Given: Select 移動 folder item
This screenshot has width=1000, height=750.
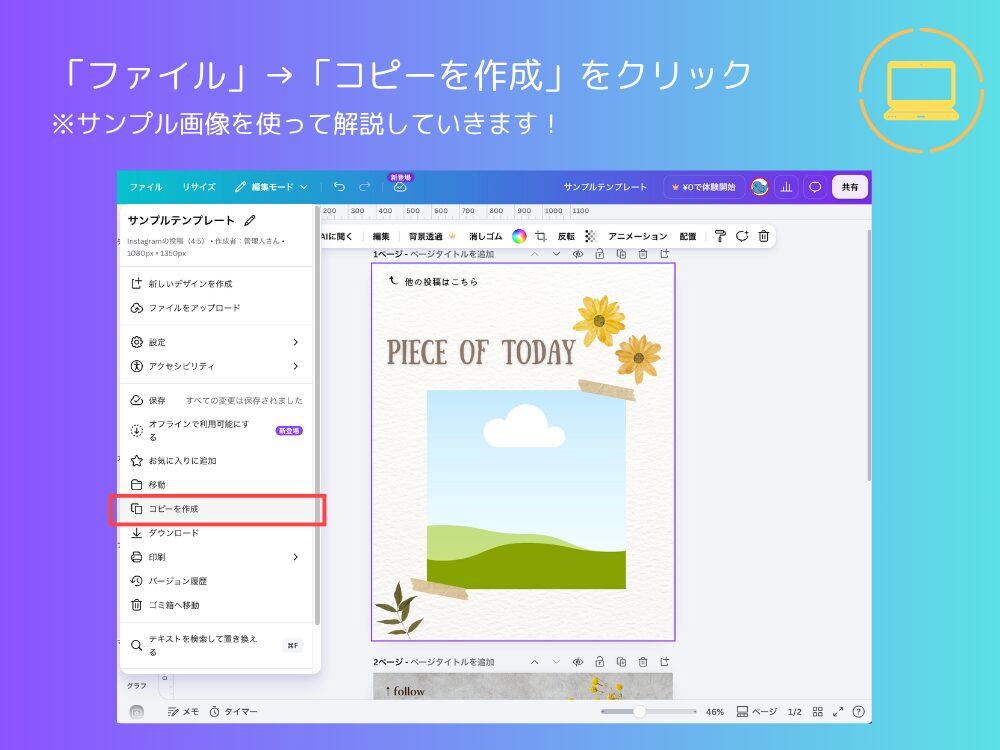Looking at the screenshot, I should pos(217,485).
